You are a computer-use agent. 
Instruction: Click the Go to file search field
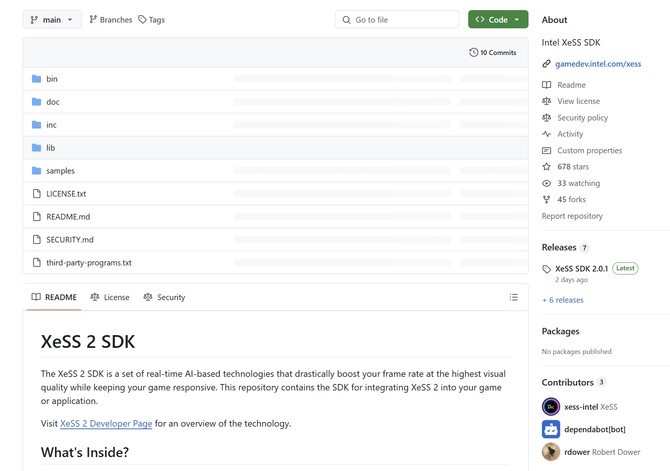click(x=397, y=20)
